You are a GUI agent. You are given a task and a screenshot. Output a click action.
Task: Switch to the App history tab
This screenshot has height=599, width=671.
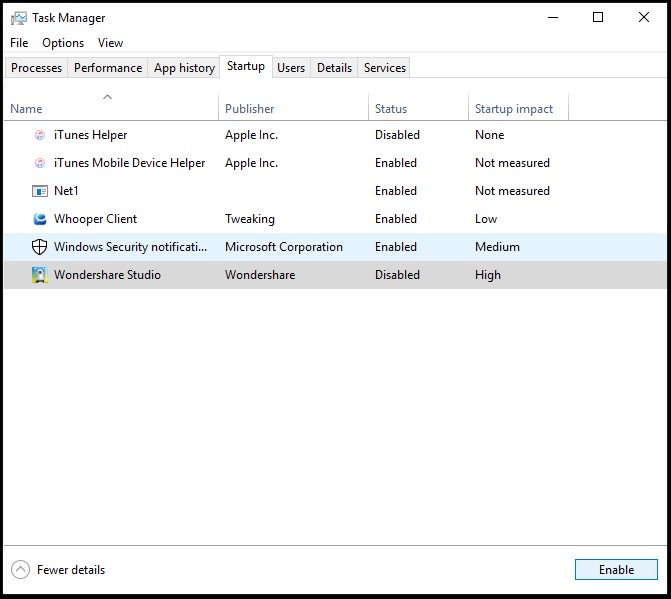coord(184,68)
